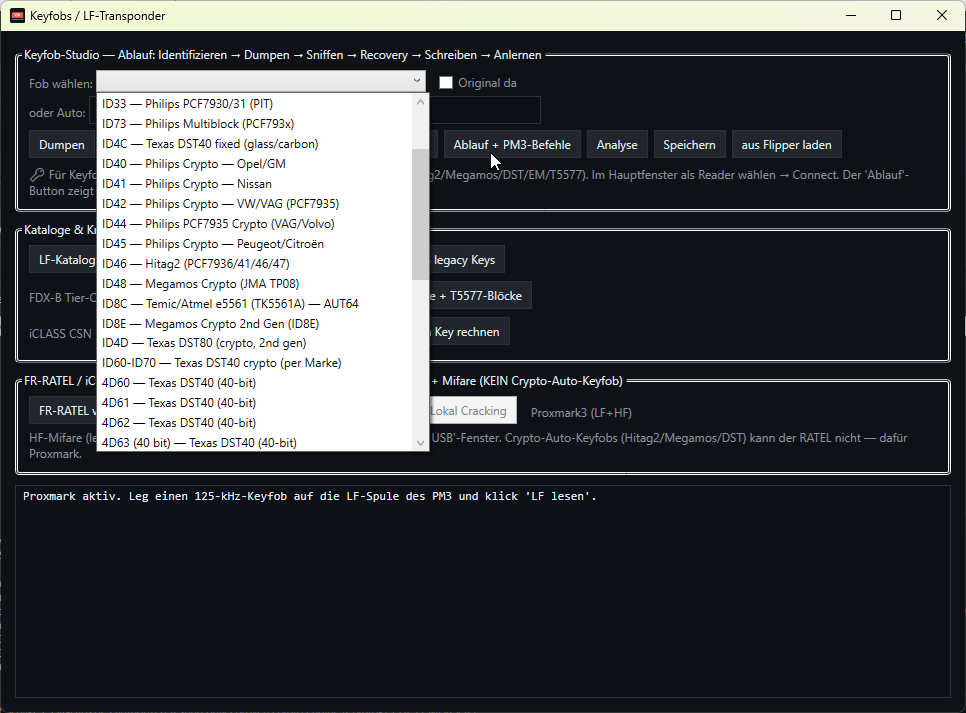Close the Keyfobs / LF-Transponder window
Viewport: 966px width, 713px height.
coord(942,15)
